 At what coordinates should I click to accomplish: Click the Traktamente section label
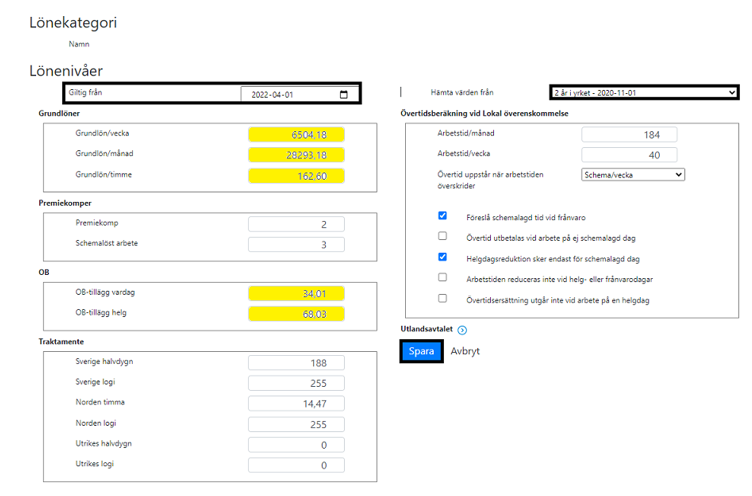[61, 342]
